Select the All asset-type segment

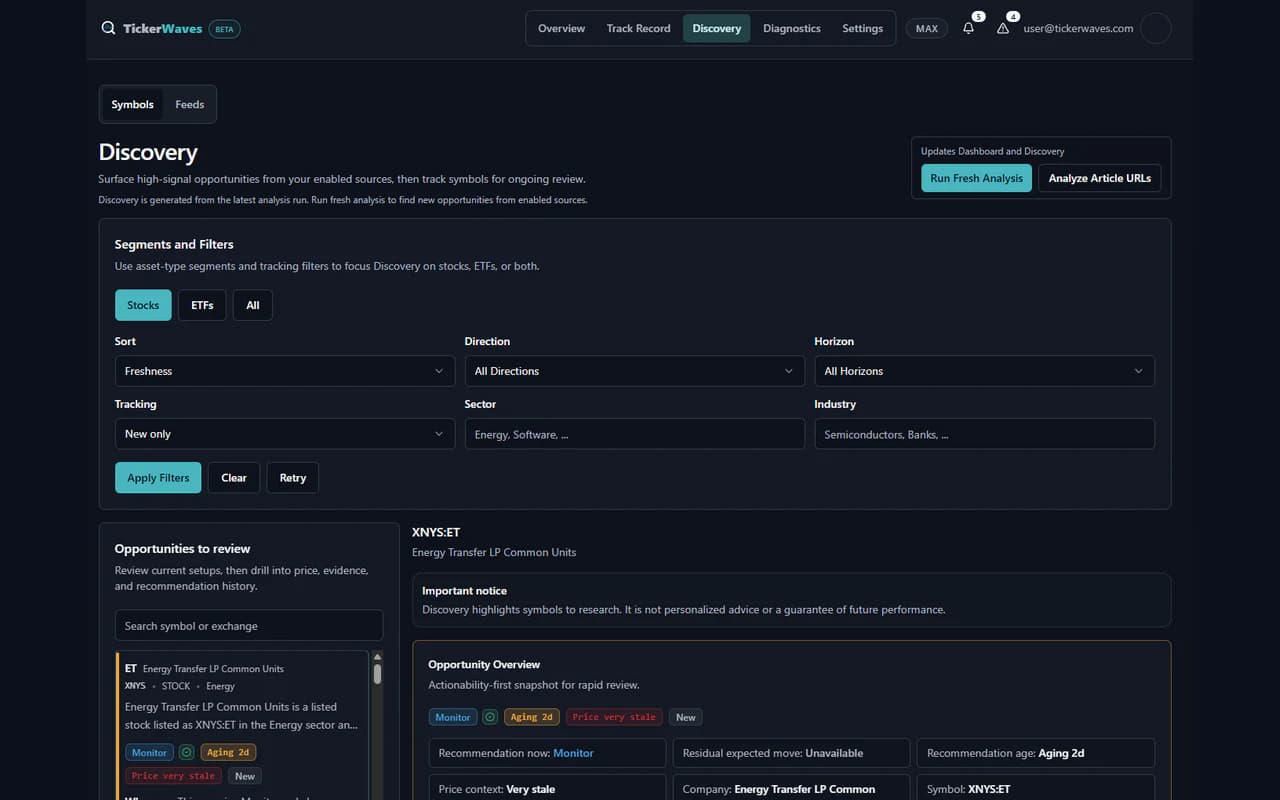[253, 305]
